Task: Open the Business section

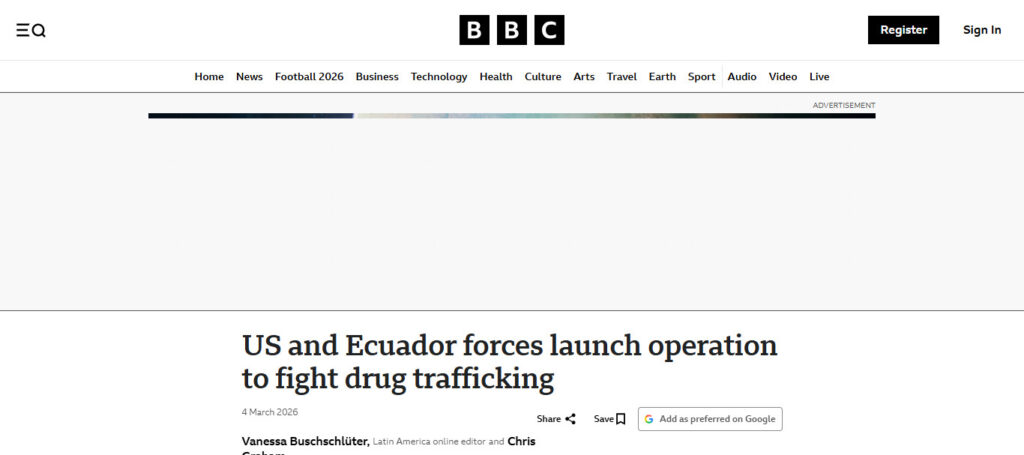Action: point(377,76)
